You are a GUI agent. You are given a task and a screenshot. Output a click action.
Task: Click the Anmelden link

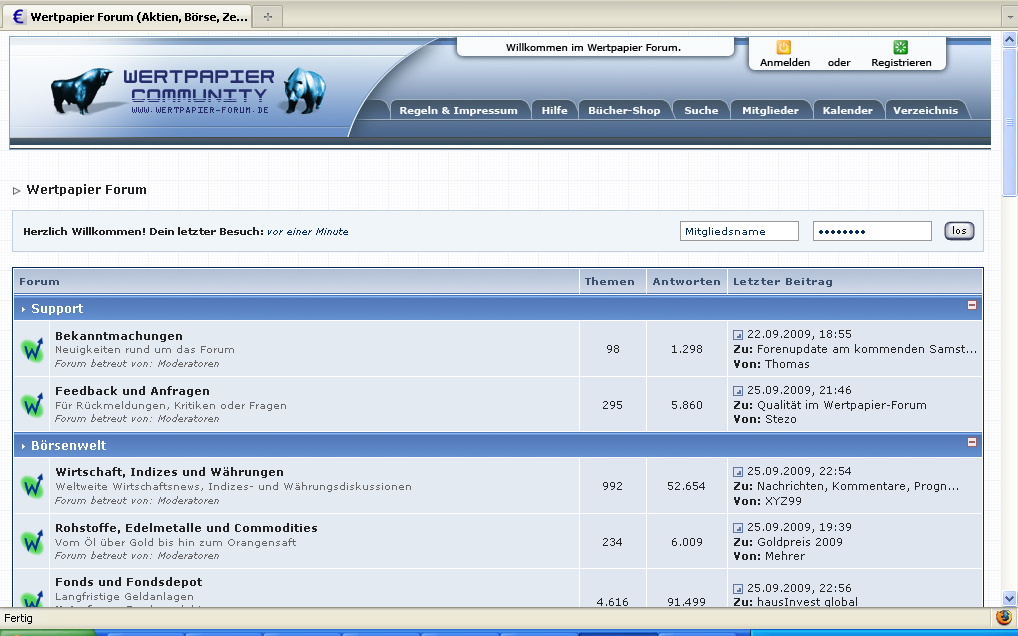click(x=785, y=62)
